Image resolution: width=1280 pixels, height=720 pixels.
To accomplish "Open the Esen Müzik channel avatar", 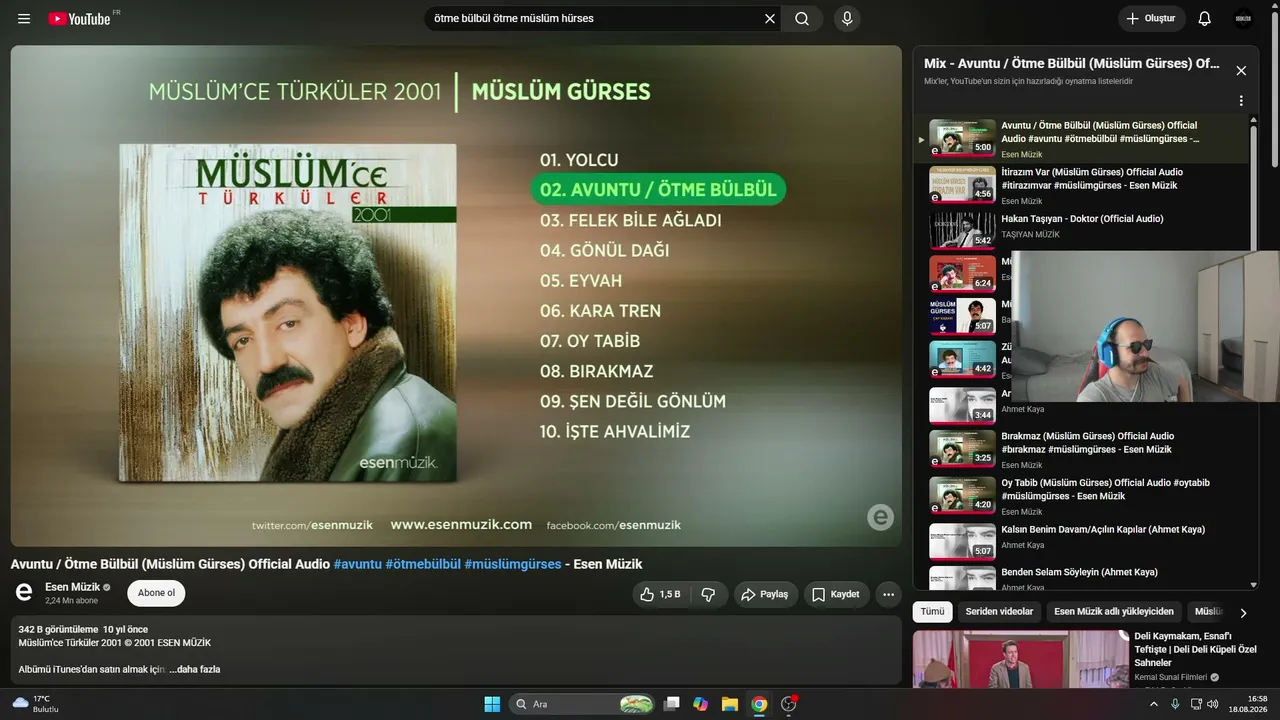I will (x=24, y=593).
